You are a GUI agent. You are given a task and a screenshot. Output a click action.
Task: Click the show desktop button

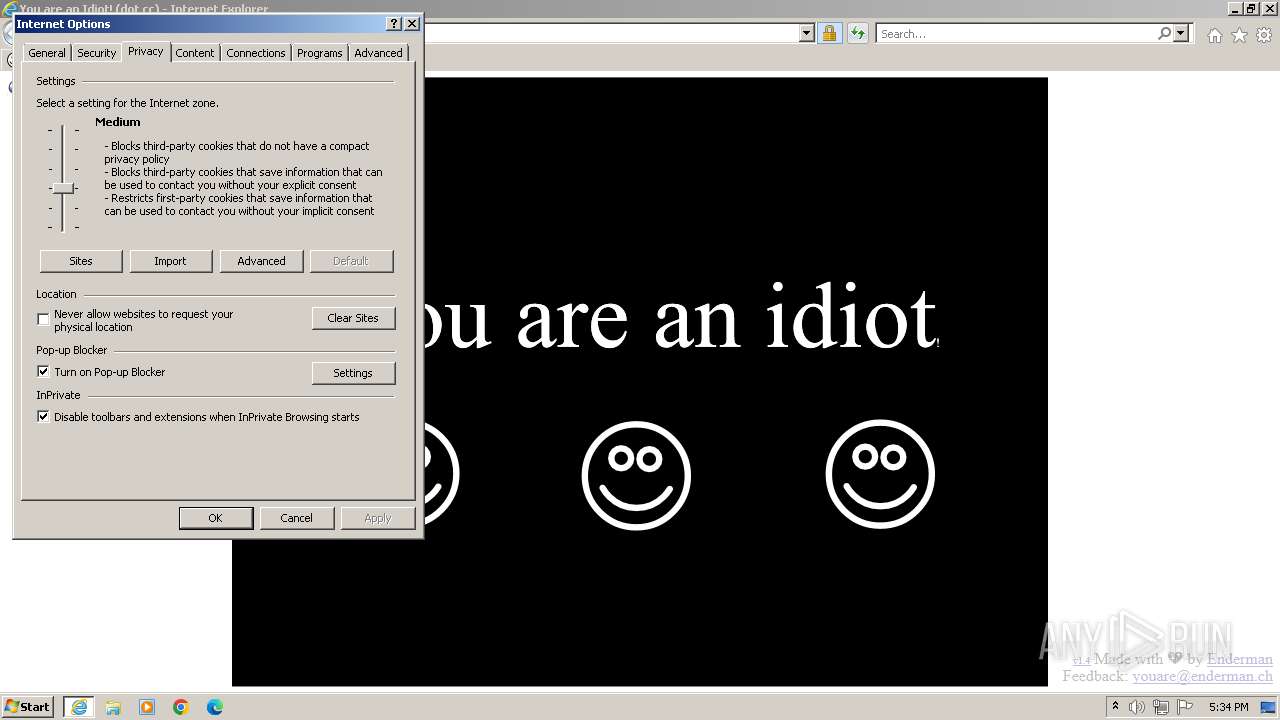1269,707
